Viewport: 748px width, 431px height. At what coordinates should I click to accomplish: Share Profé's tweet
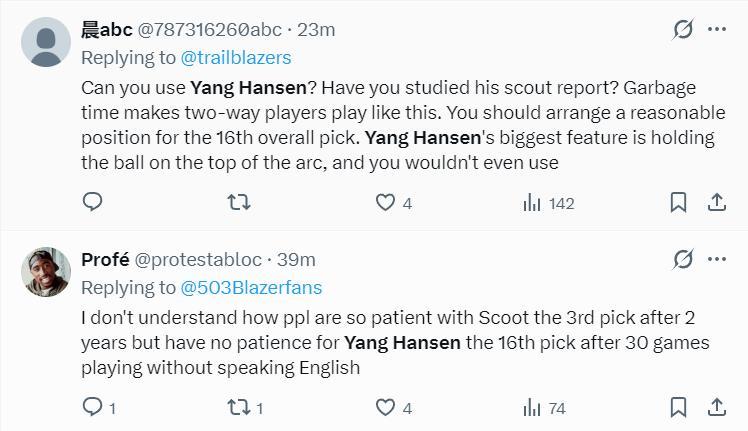[716, 407]
